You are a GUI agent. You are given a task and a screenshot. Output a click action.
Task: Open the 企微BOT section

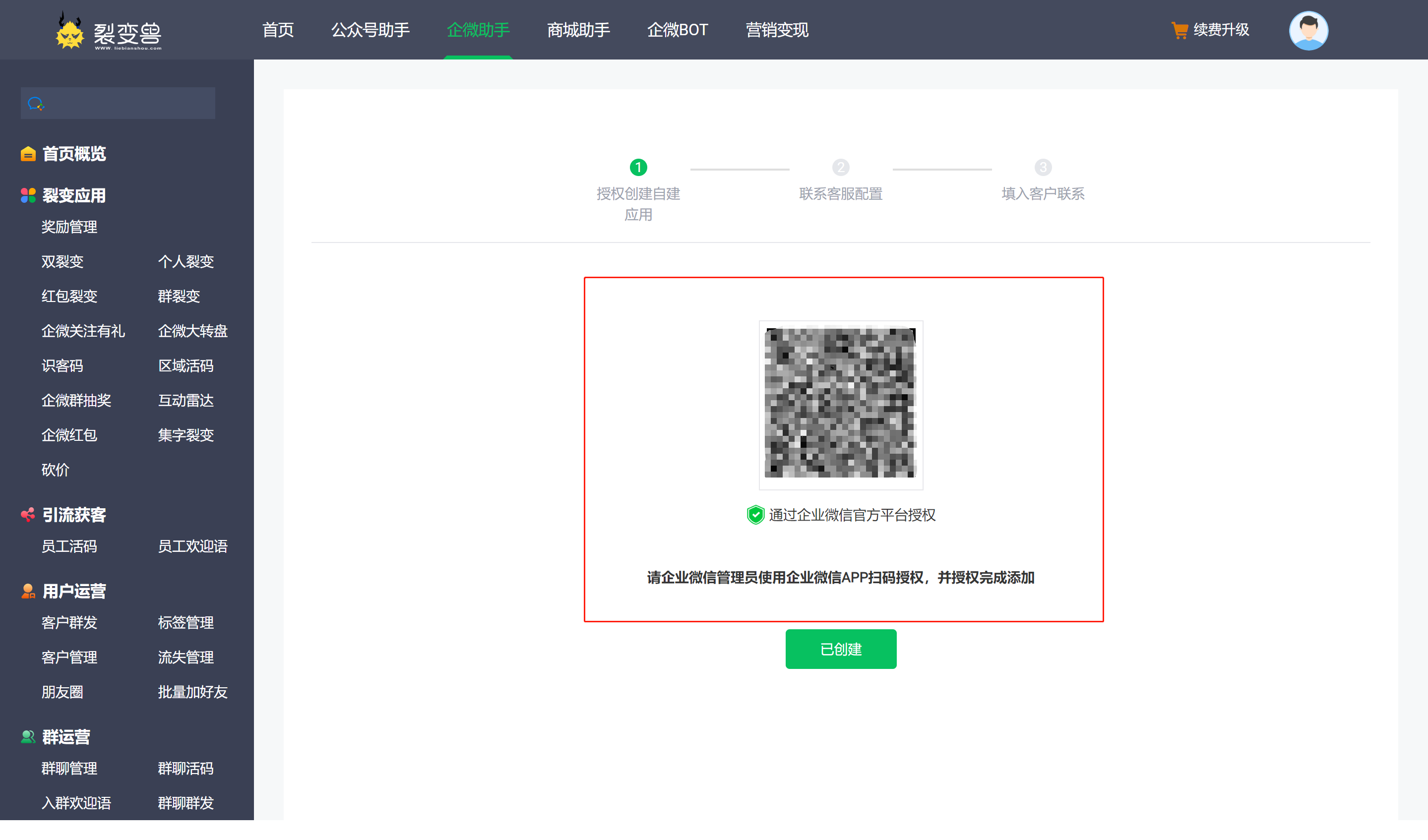click(678, 30)
